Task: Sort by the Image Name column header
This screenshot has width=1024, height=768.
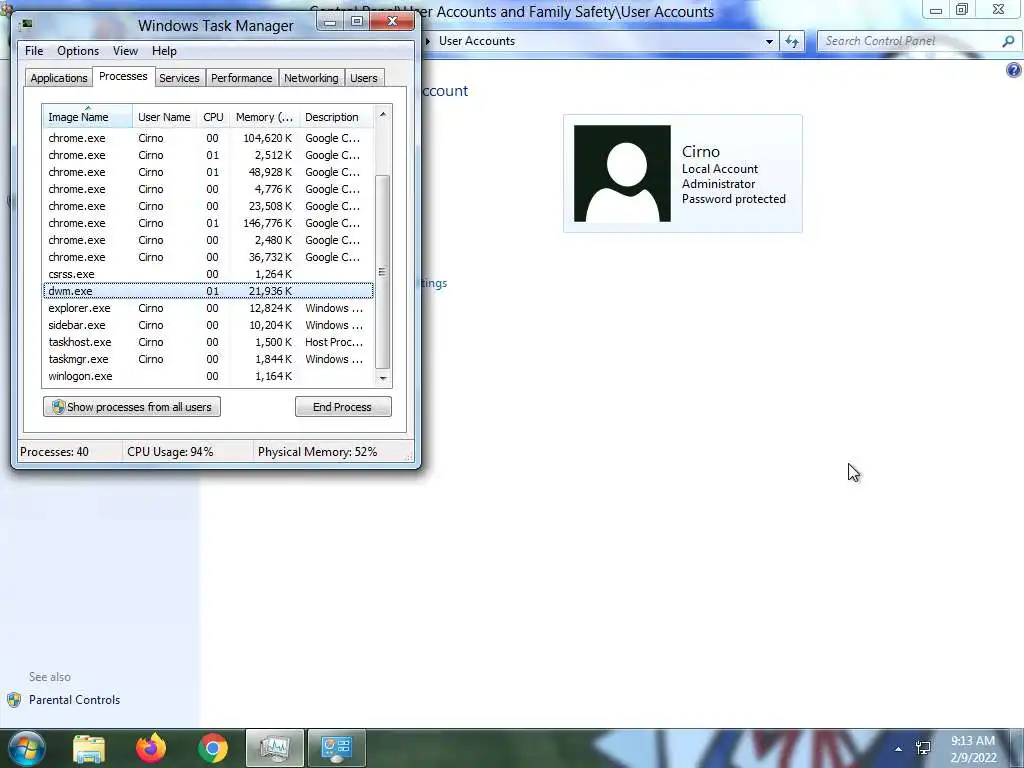Action: pyautogui.click(x=88, y=117)
